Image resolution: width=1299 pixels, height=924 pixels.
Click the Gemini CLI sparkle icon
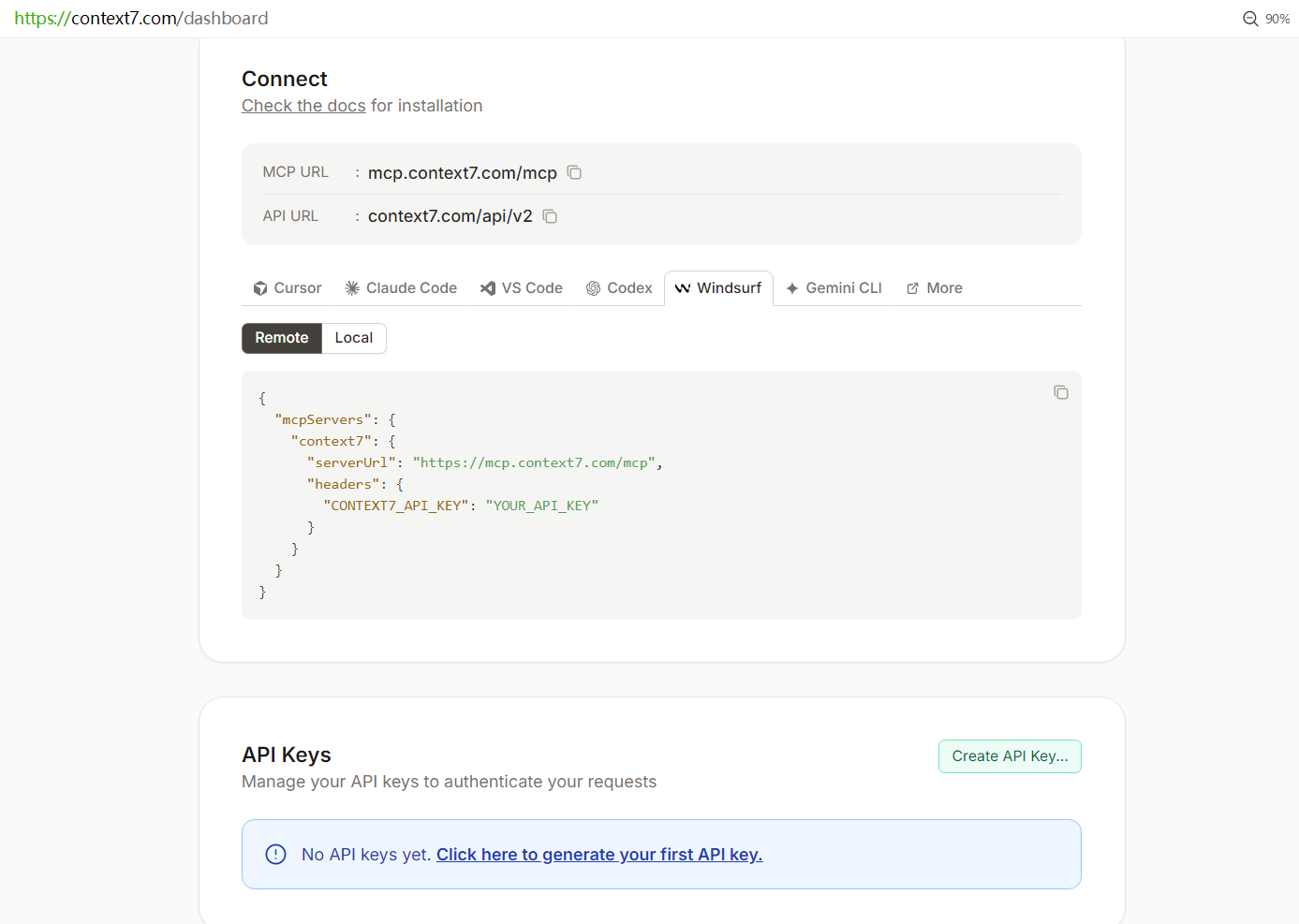[x=792, y=288]
